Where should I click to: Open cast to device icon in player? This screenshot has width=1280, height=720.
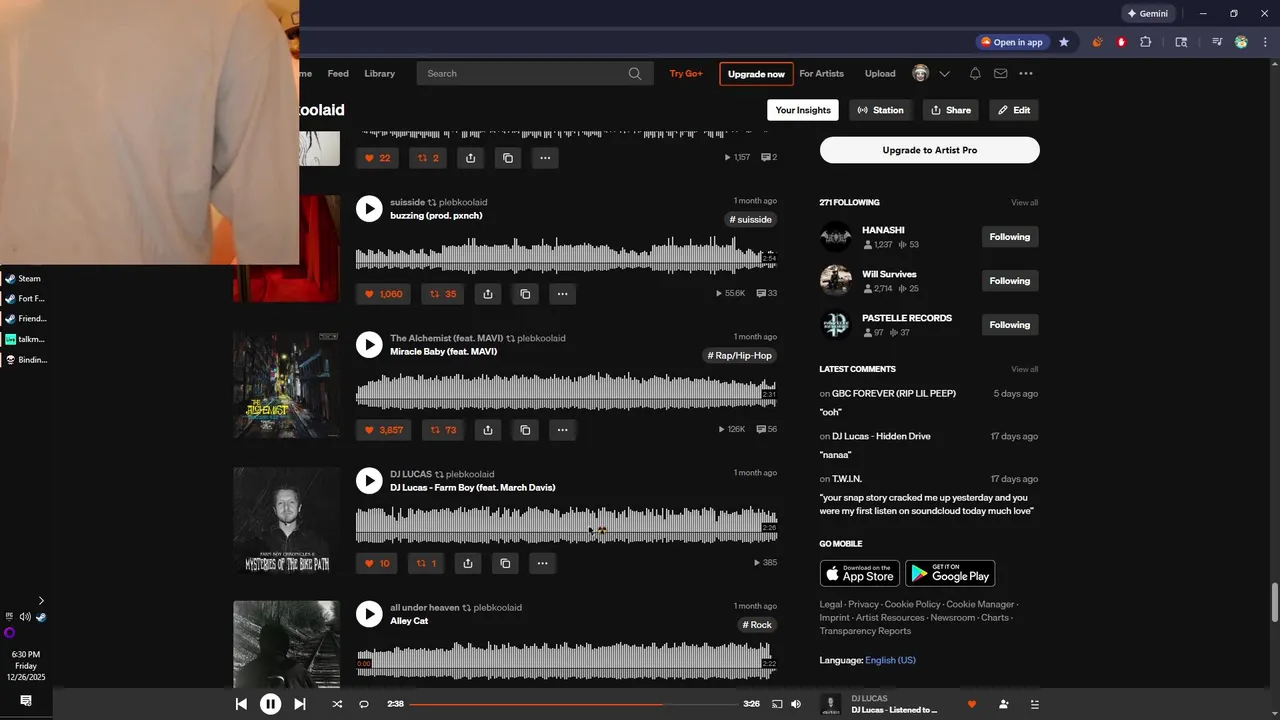point(777,704)
